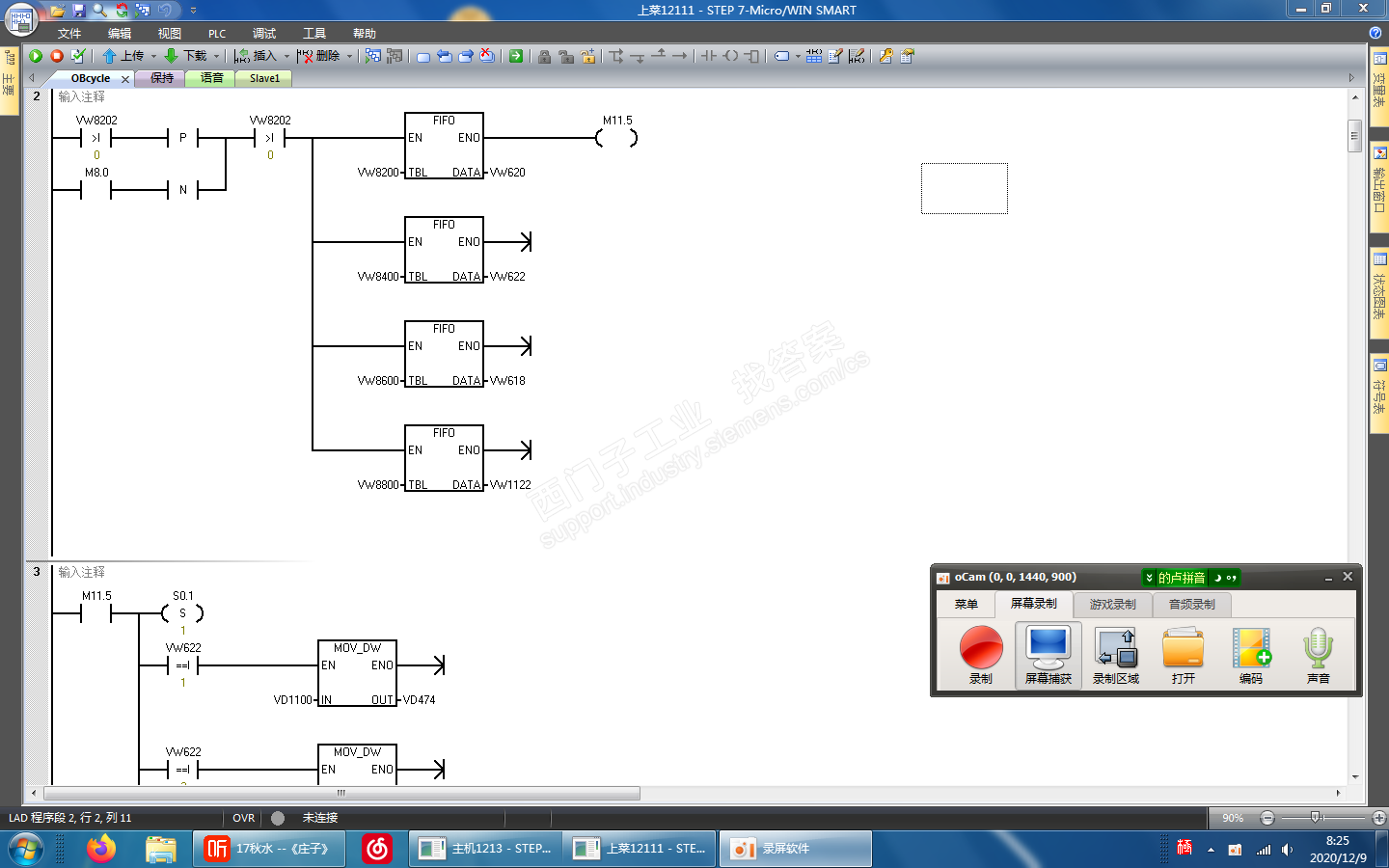Switch to 游戏录制 tab in oCam
Viewport: 1389px width, 868px height.
[1113, 605]
